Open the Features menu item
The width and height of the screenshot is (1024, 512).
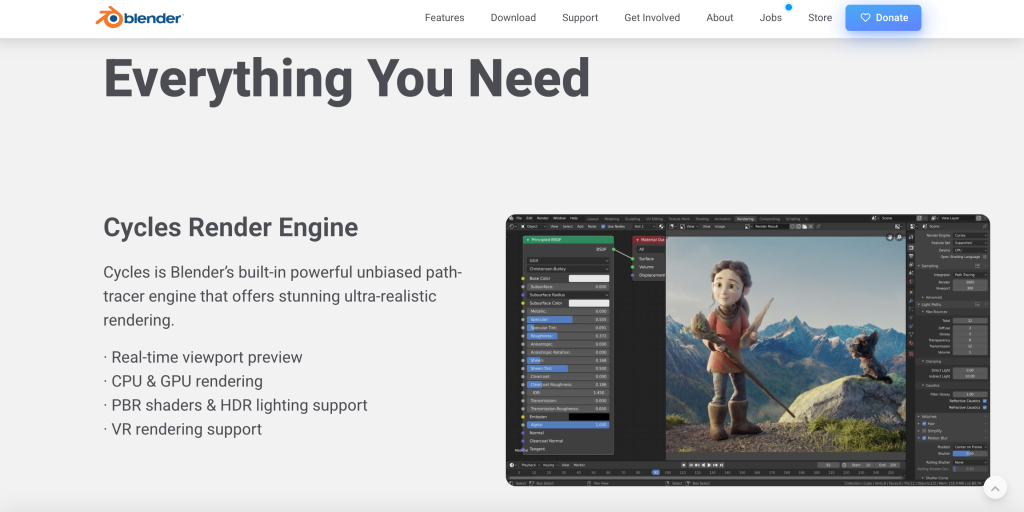(444, 18)
